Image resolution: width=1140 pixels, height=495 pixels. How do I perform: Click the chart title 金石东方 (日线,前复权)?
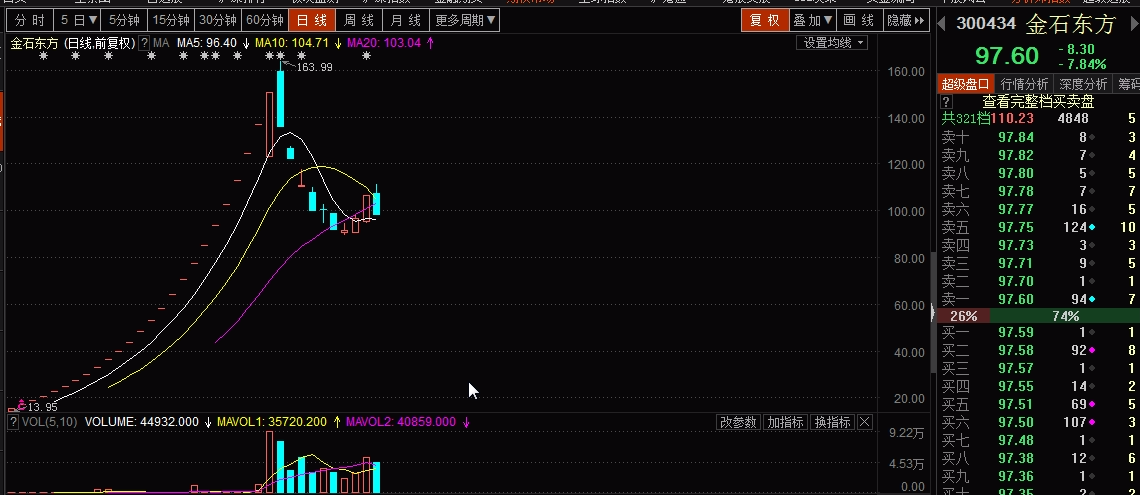pos(73,43)
